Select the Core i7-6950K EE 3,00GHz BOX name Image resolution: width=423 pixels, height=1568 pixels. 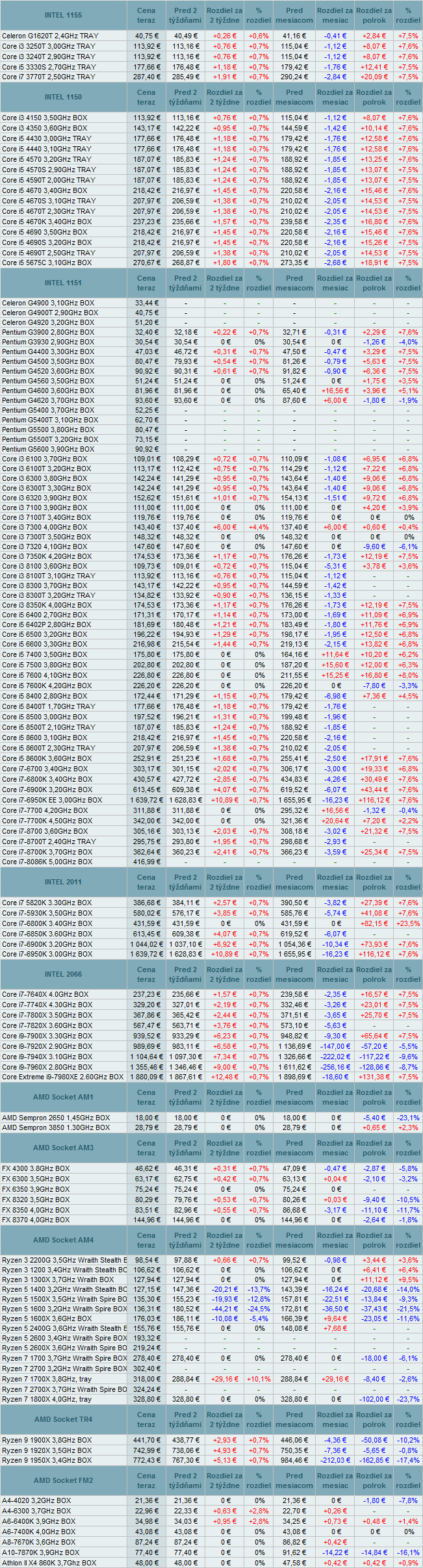coord(52,800)
